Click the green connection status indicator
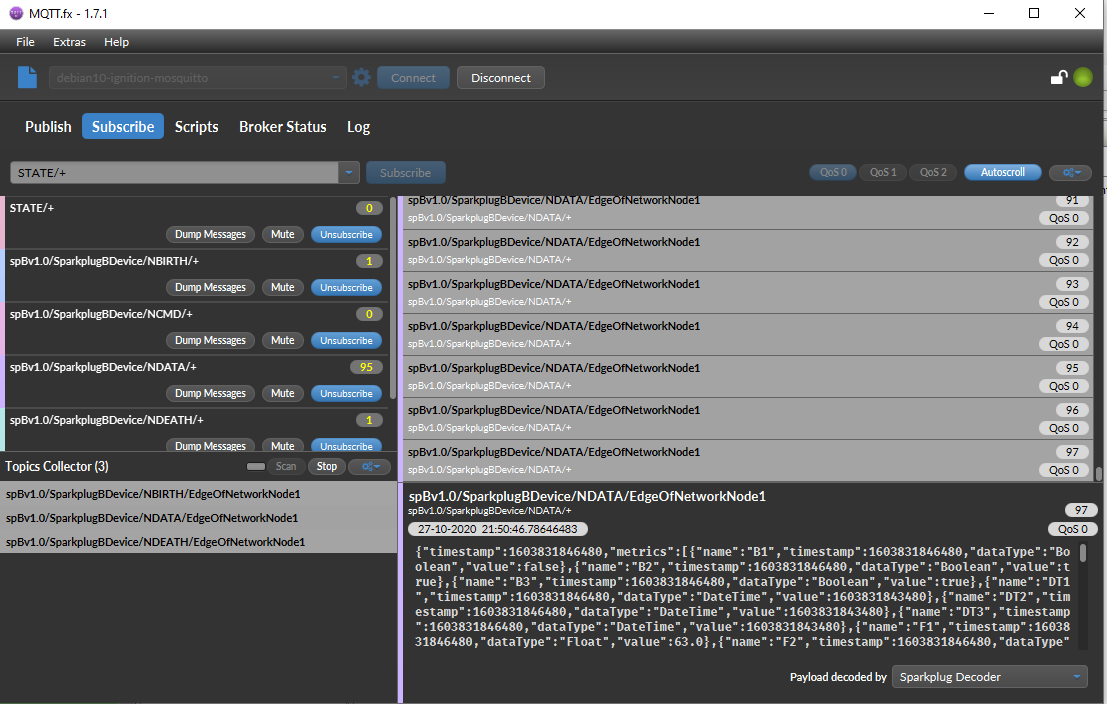 (1083, 77)
